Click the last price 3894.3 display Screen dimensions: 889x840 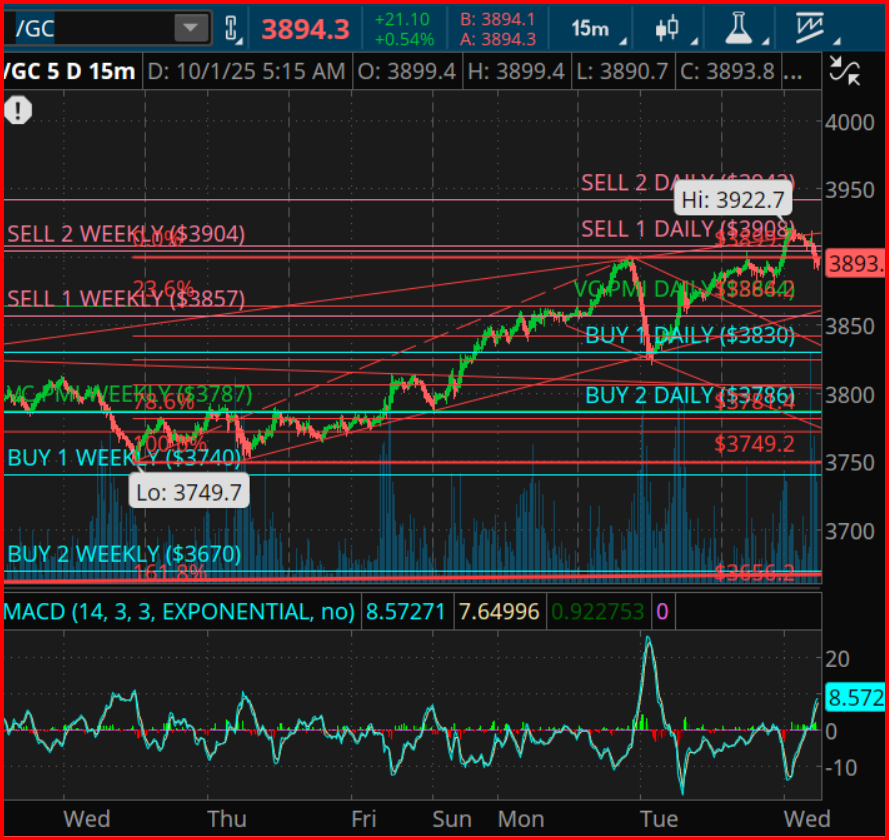pyautogui.click(x=306, y=29)
